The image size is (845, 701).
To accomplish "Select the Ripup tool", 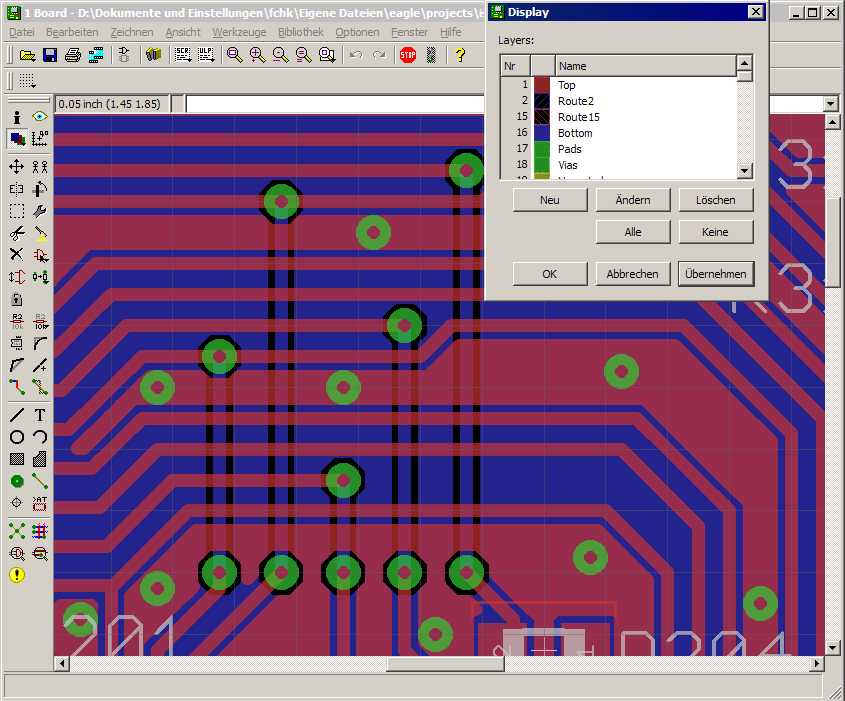I will (x=40, y=386).
